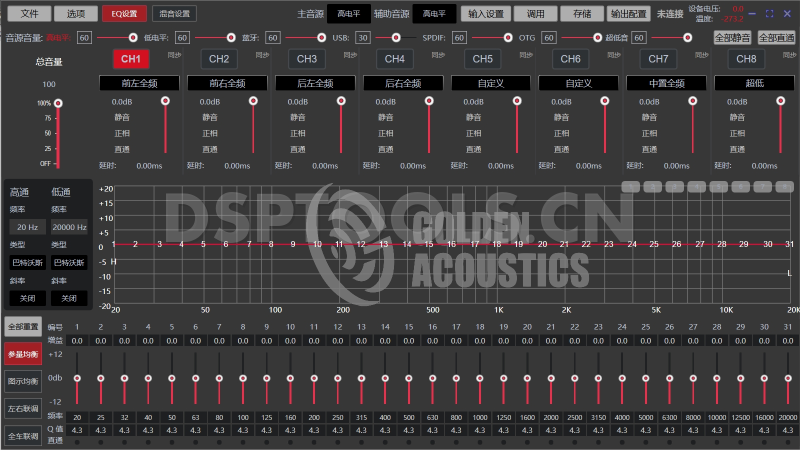
Task: Toggle fullscreen window icon
Action: pyautogui.click(x=769, y=14)
